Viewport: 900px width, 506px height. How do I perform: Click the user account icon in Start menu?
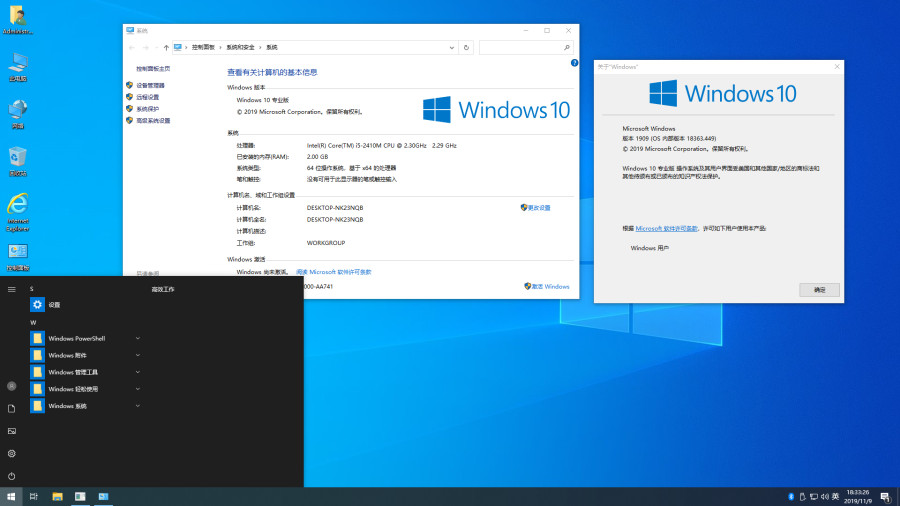(x=11, y=386)
